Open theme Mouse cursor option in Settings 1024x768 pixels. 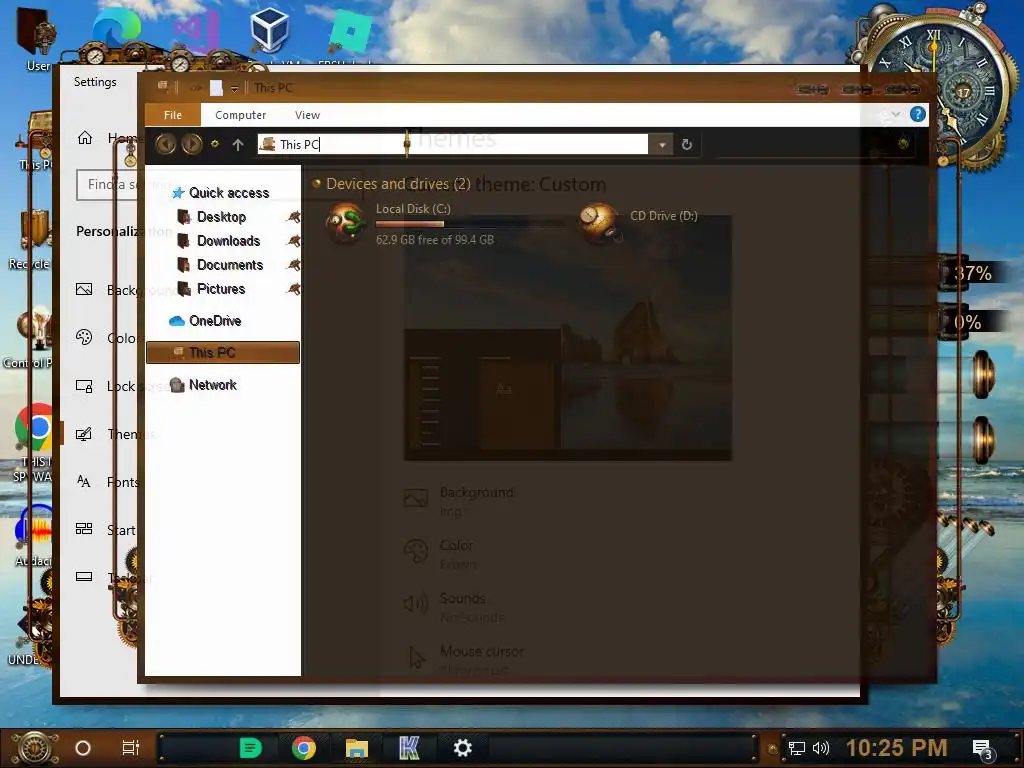tap(465, 659)
